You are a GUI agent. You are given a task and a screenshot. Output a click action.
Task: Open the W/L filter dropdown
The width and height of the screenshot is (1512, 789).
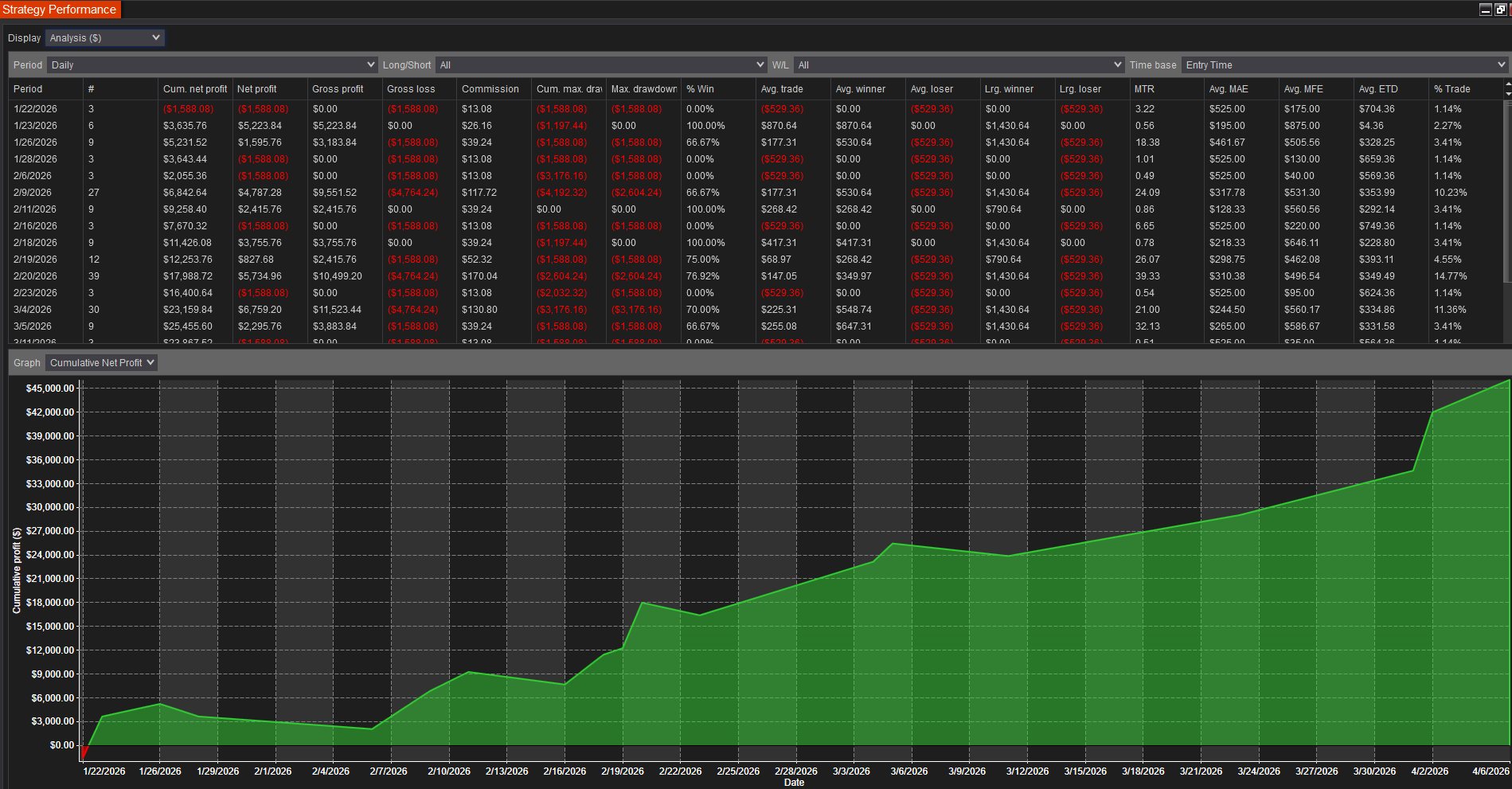(959, 65)
